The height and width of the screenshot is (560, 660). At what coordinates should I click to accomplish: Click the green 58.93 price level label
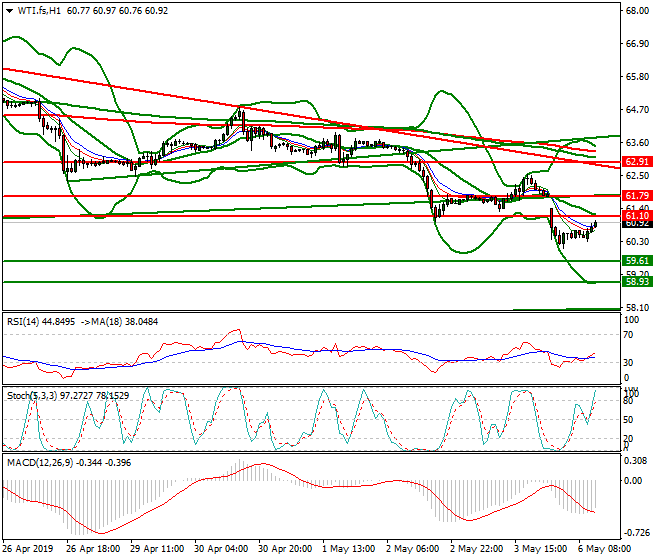pyautogui.click(x=637, y=282)
